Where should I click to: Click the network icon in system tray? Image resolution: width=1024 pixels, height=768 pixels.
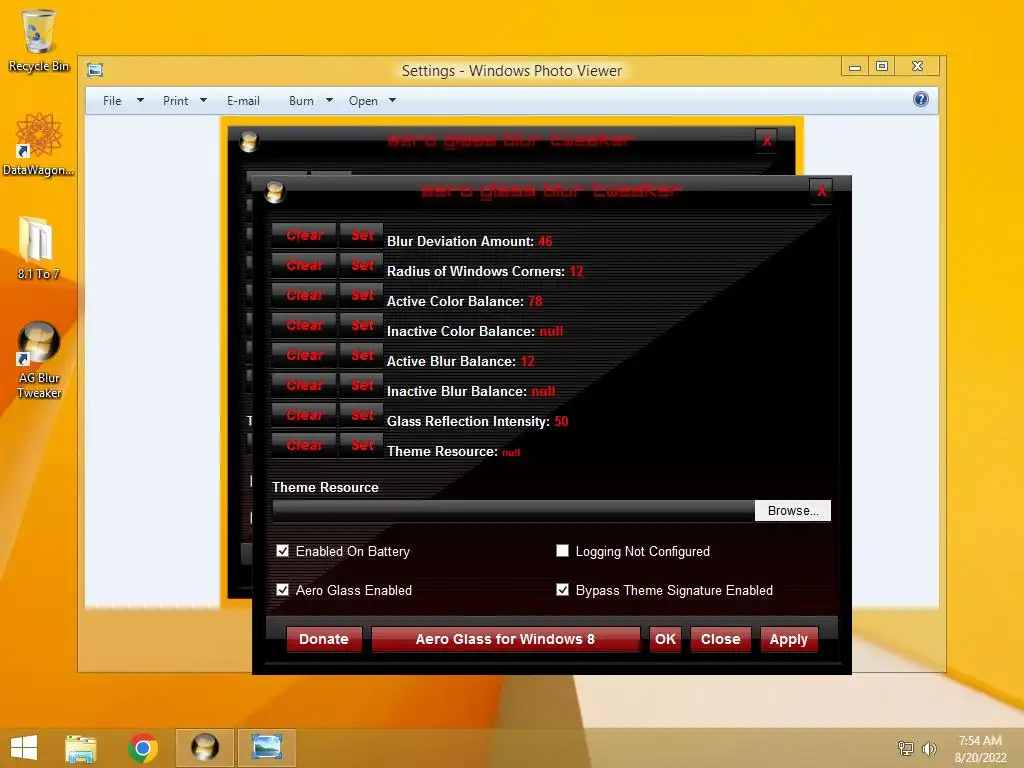[x=906, y=748]
